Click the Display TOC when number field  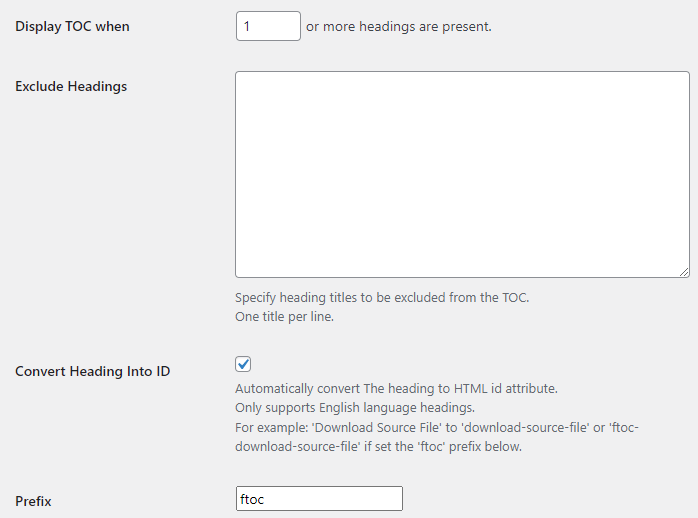268,26
